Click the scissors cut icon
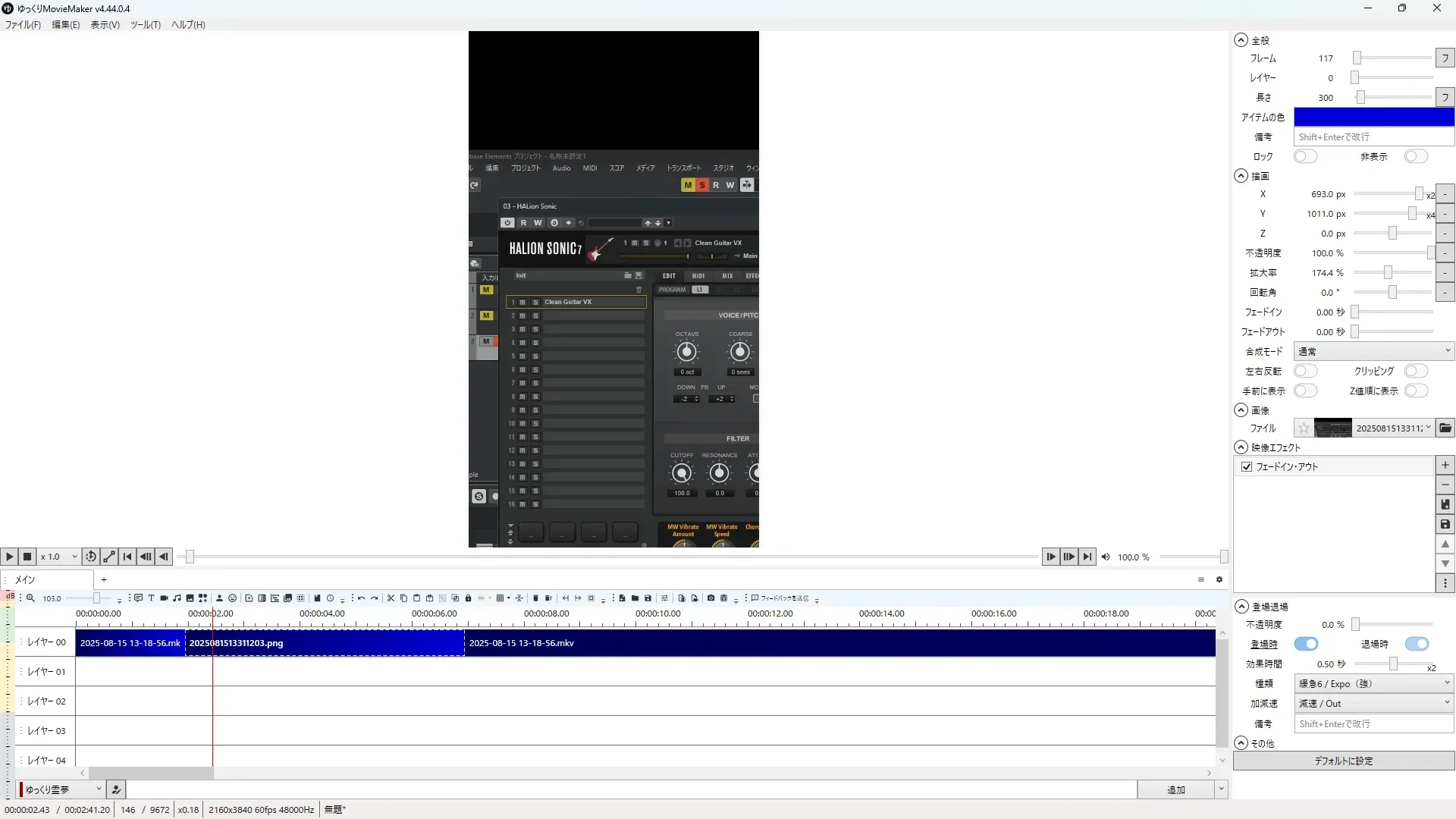Viewport: 1456px width, 819px height. point(391,598)
